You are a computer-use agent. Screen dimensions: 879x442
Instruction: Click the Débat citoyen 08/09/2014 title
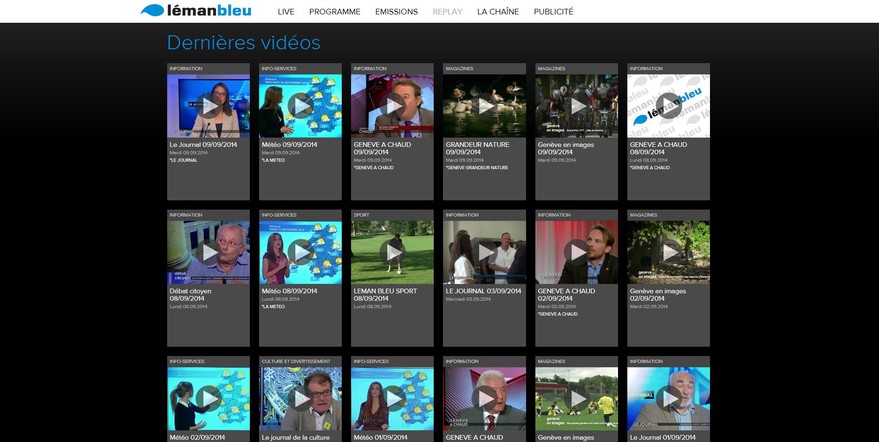pos(191,295)
